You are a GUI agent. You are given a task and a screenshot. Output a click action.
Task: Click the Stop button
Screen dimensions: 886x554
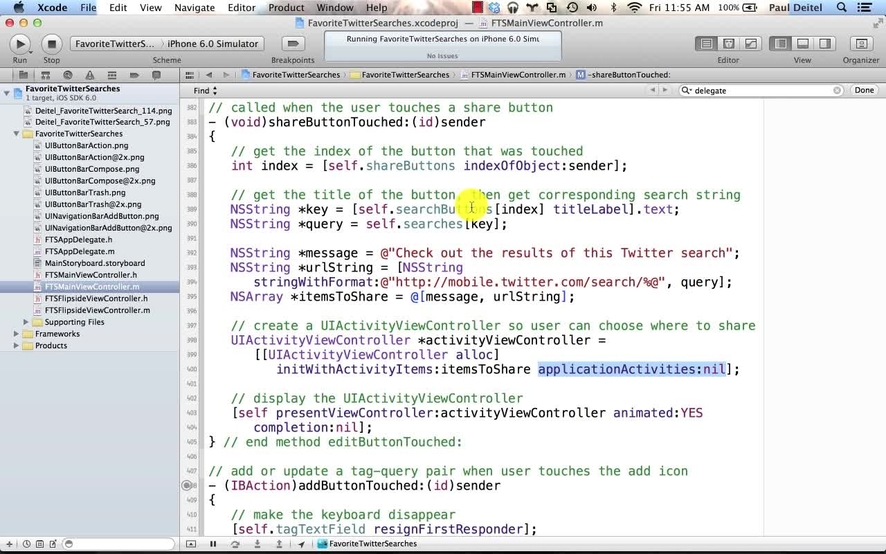(x=51, y=44)
